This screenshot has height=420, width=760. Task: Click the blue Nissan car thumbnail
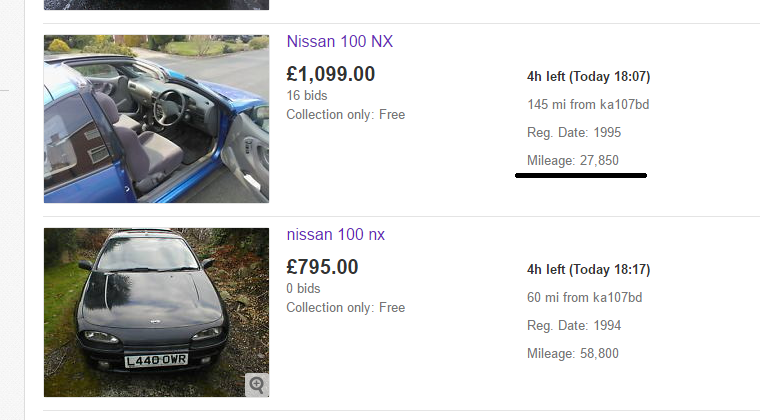click(156, 119)
